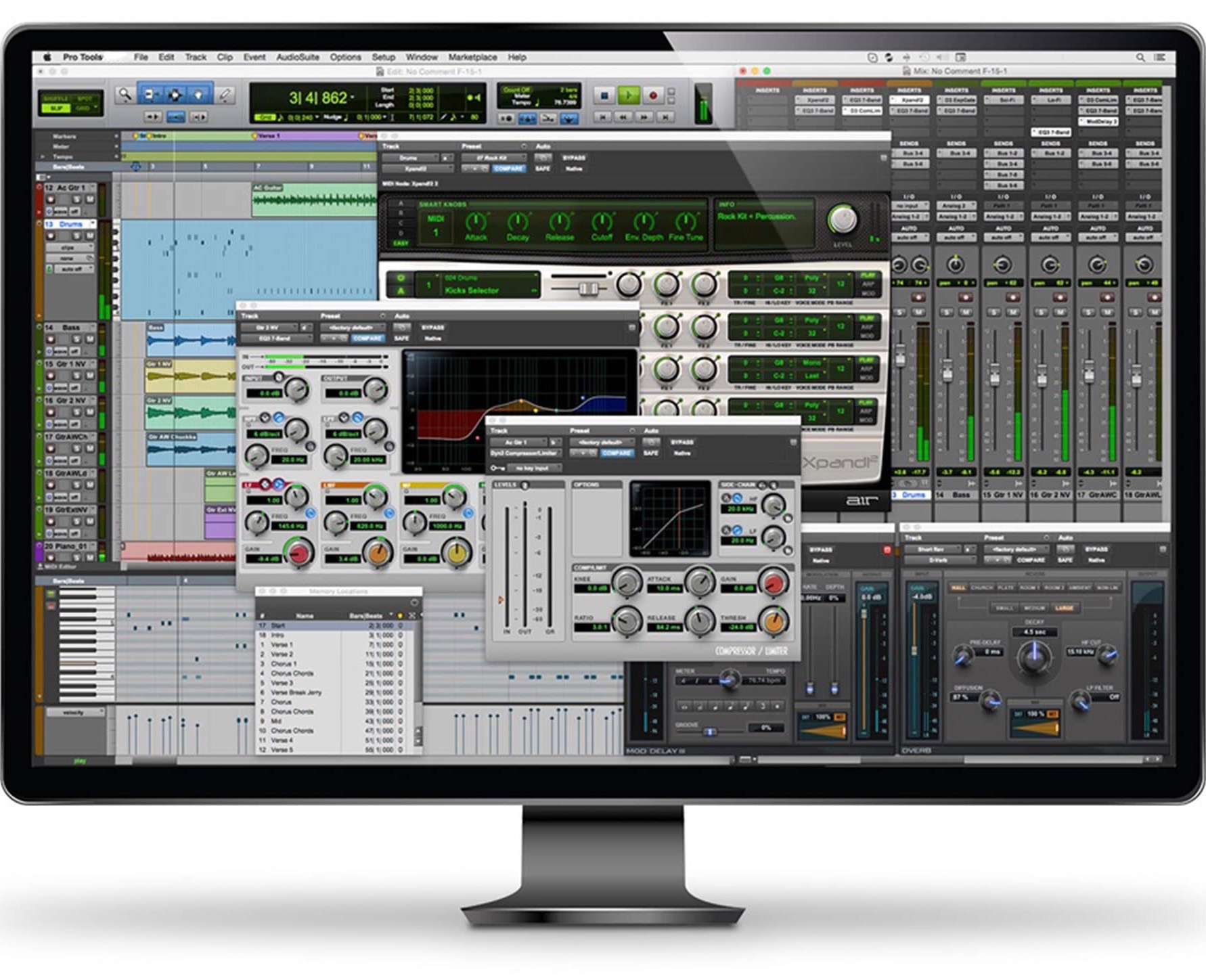
Task: Solo the 12 Ac Gtr 1 track
Action: (76, 200)
